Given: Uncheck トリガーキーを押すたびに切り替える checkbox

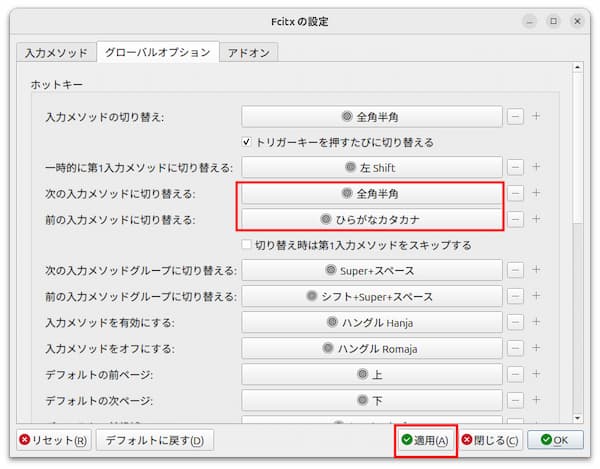Looking at the screenshot, I should (246, 142).
